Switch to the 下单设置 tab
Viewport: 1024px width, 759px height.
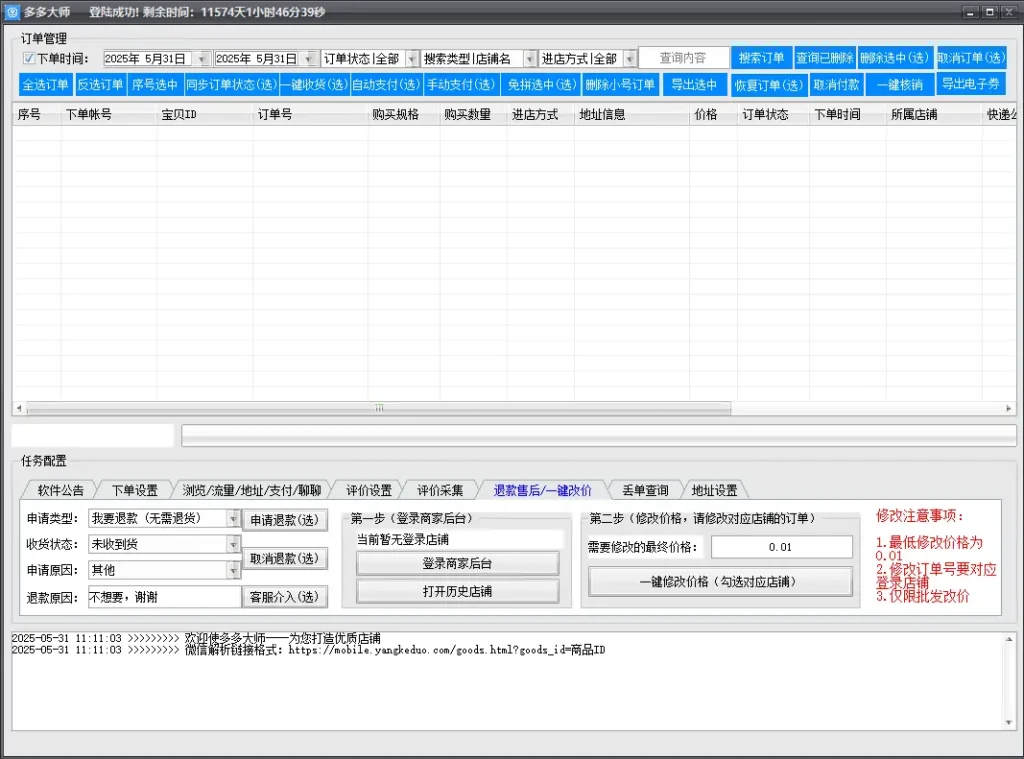click(135, 490)
